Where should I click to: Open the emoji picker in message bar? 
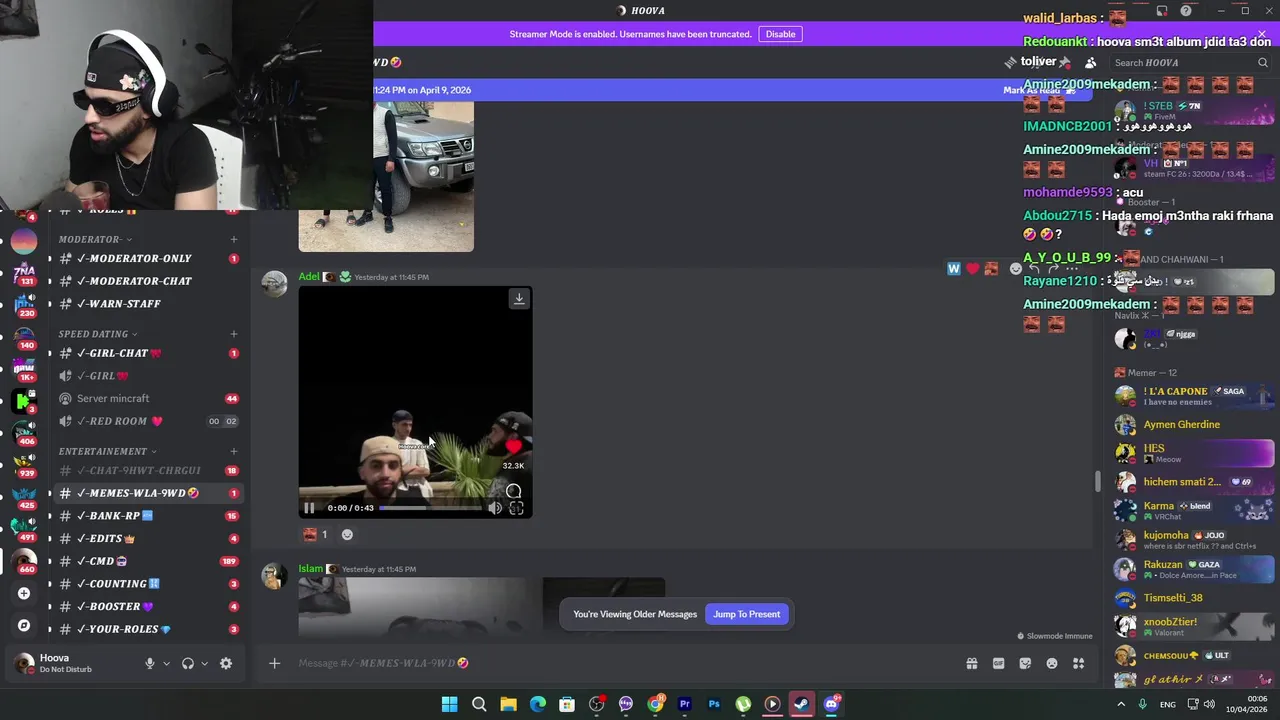click(1052, 663)
